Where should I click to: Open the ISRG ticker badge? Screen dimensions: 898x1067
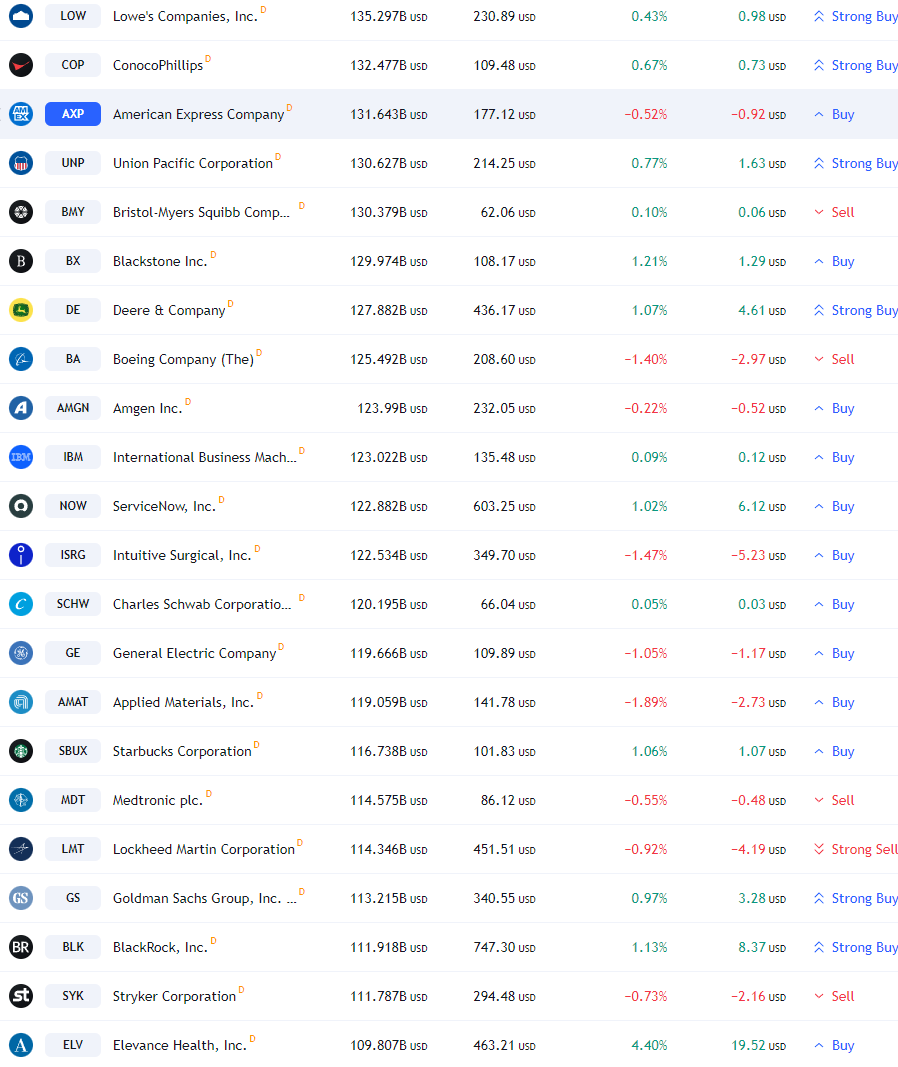[x=73, y=555]
